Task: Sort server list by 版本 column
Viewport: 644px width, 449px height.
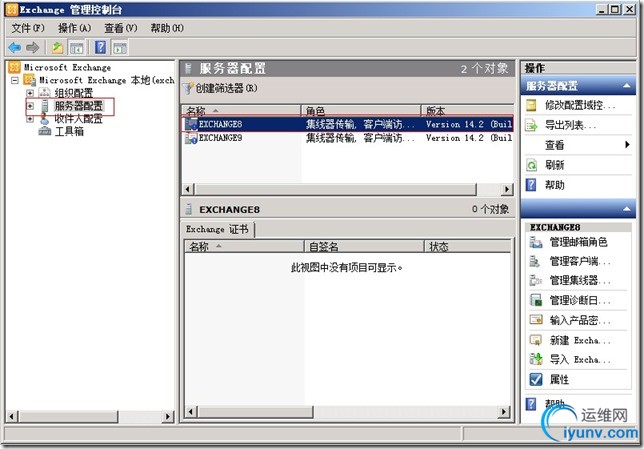Action: (467, 111)
